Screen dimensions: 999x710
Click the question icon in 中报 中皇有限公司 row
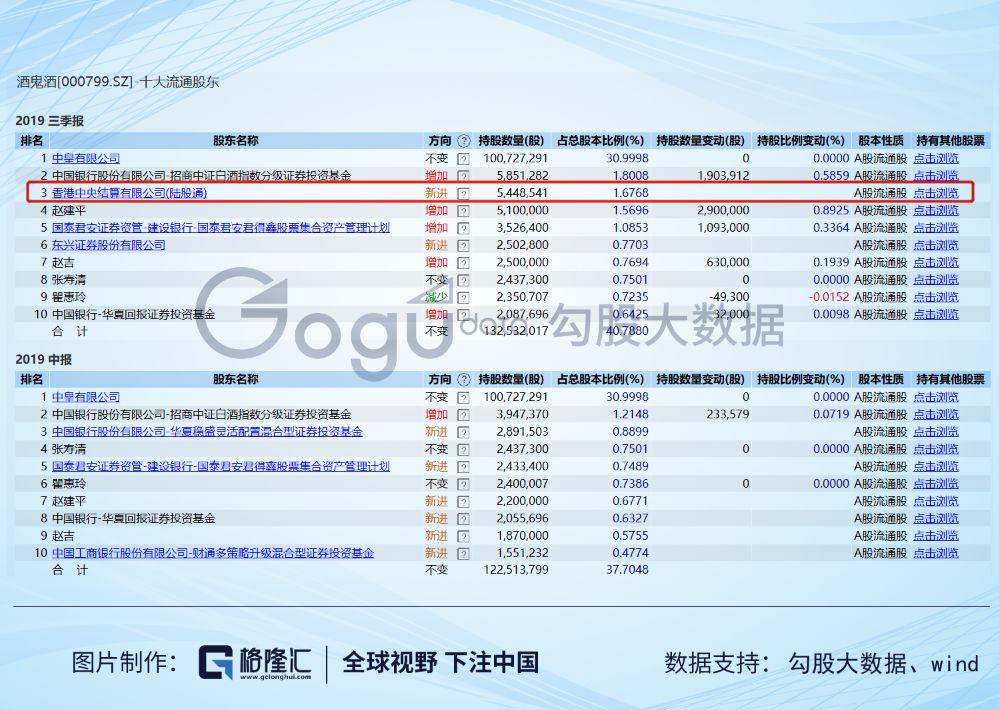tap(463, 398)
